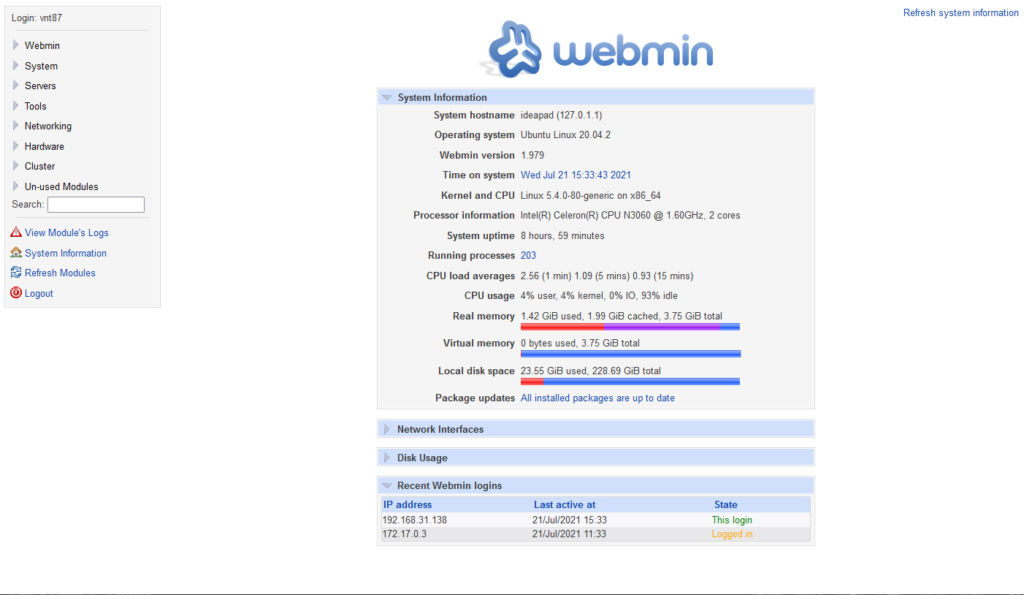Open the System menu category
Viewport: 1024px width, 595px height.
point(41,66)
